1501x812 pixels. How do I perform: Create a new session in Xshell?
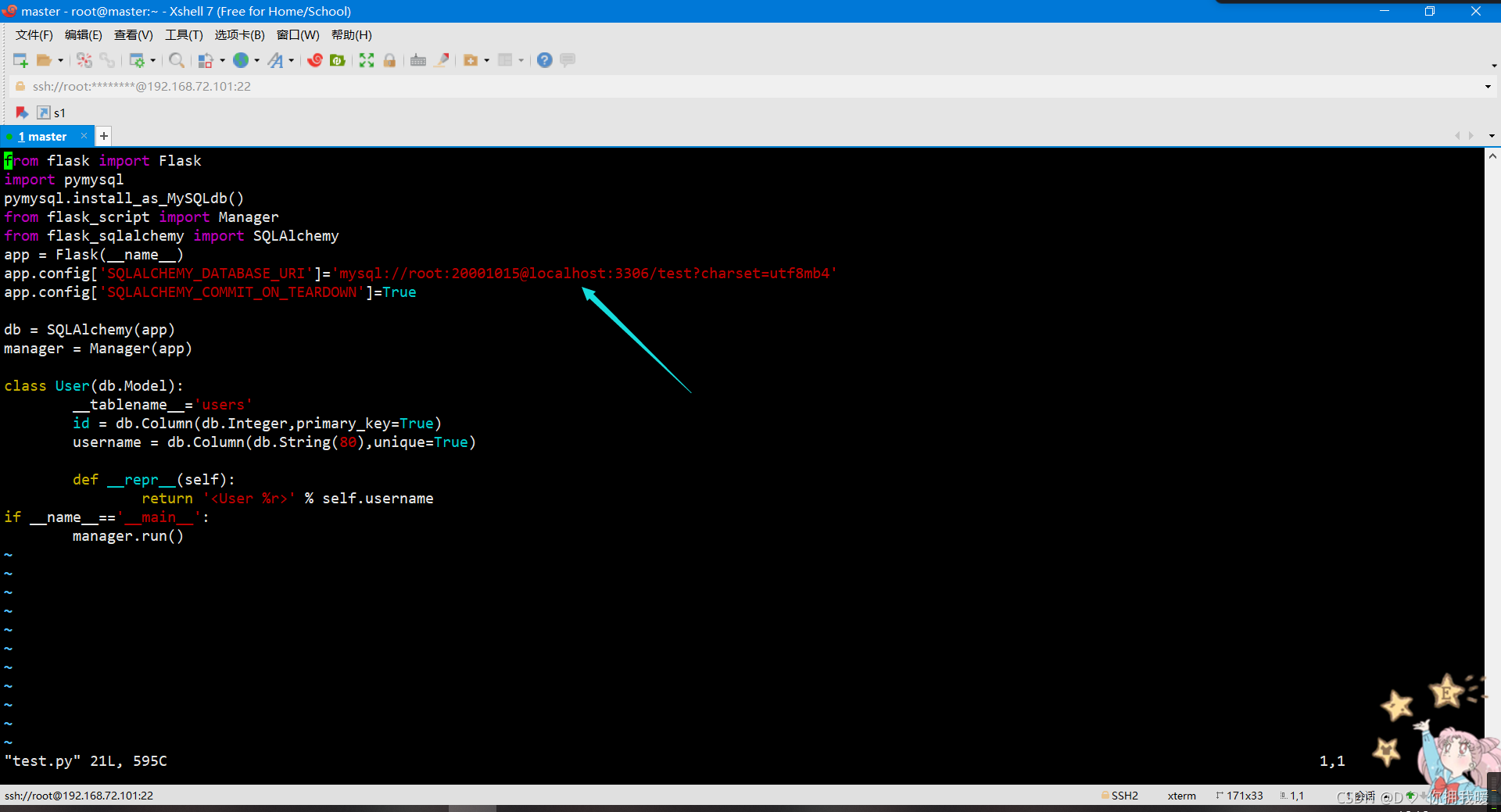coord(20,60)
